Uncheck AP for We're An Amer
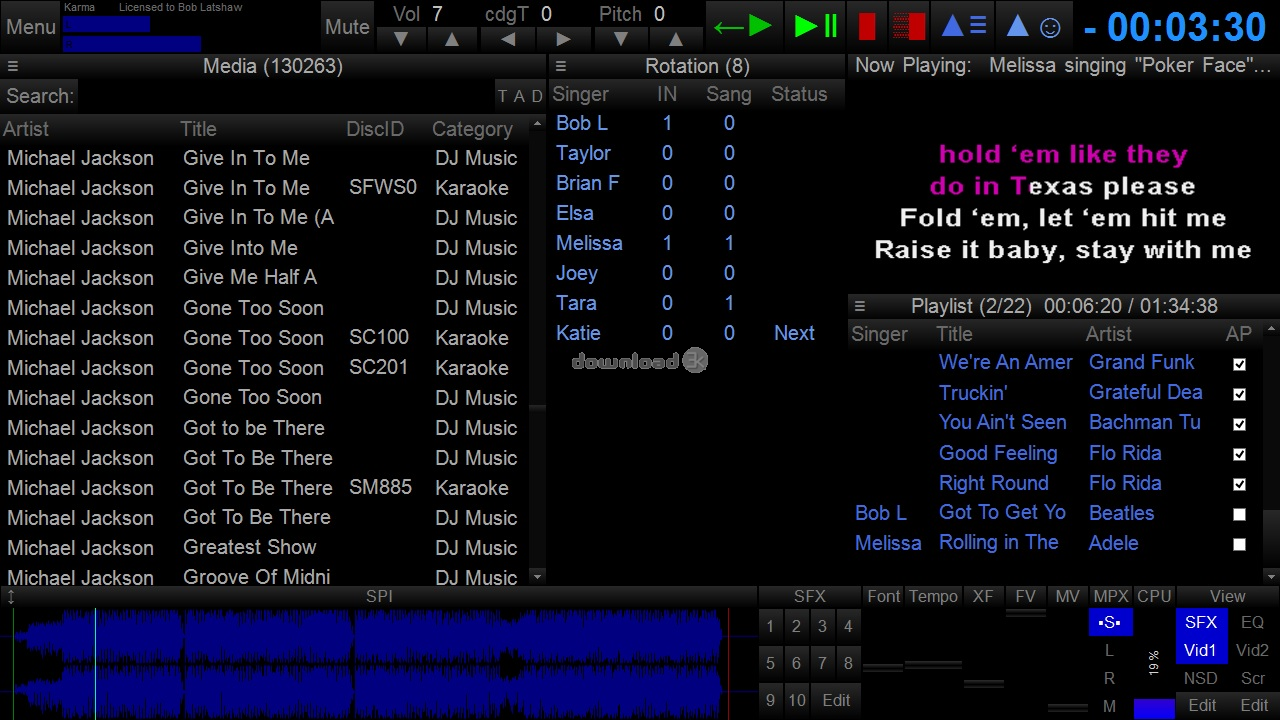The width and height of the screenshot is (1280, 720). pyautogui.click(x=1239, y=364)
